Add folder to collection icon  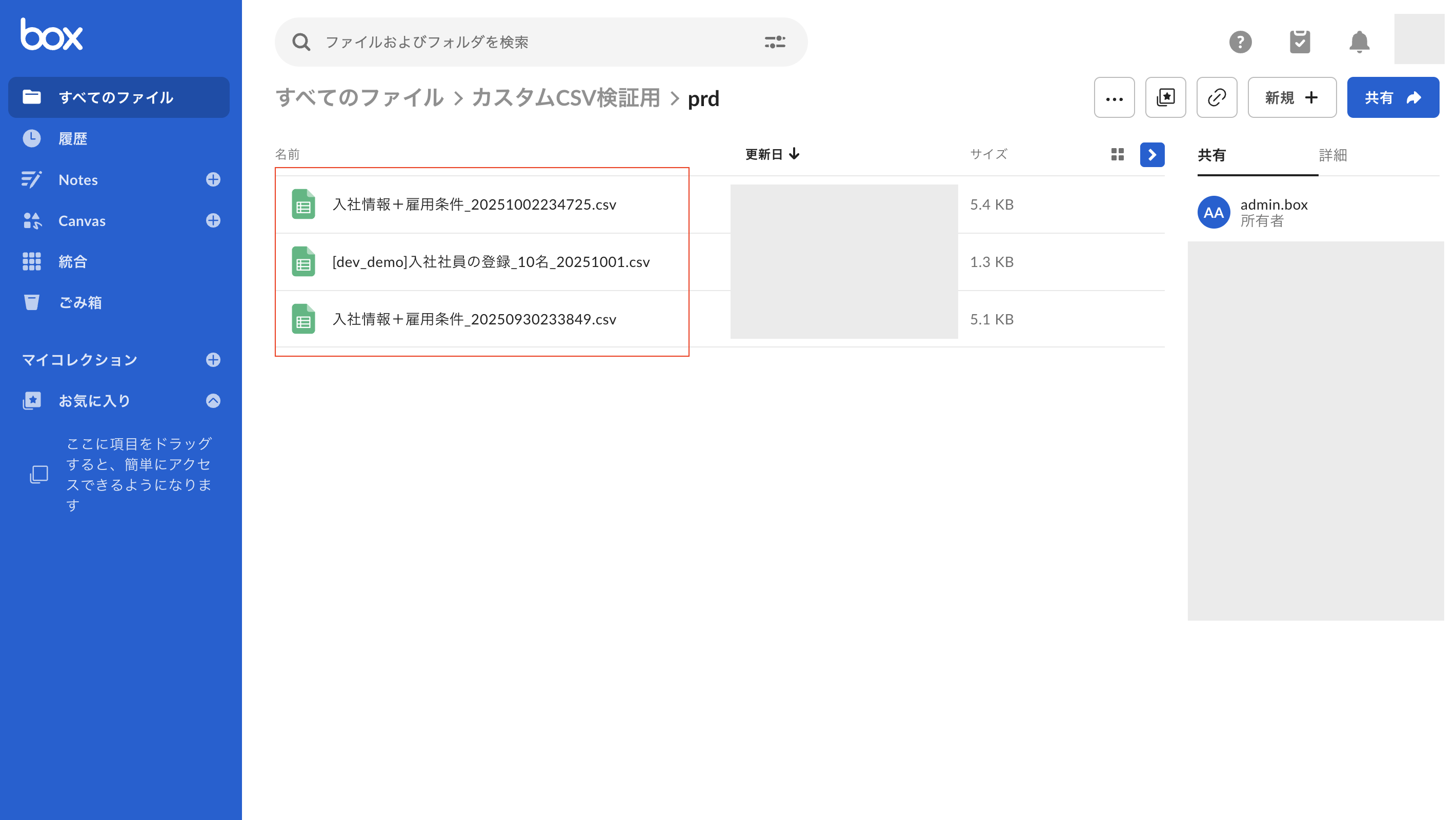pyautogui.click(x=1165, y=98)
